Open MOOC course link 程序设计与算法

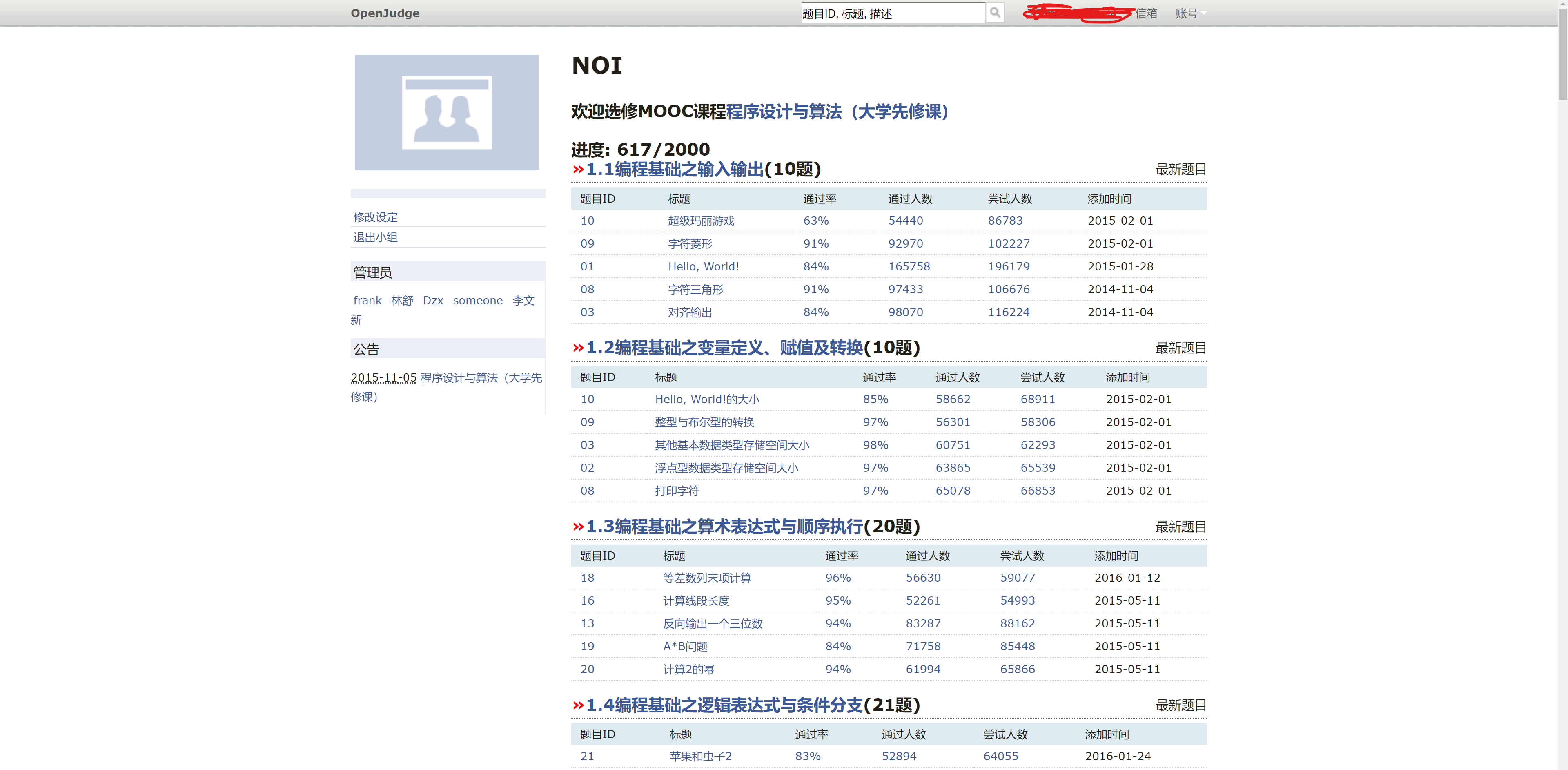[x=837, y=112]
